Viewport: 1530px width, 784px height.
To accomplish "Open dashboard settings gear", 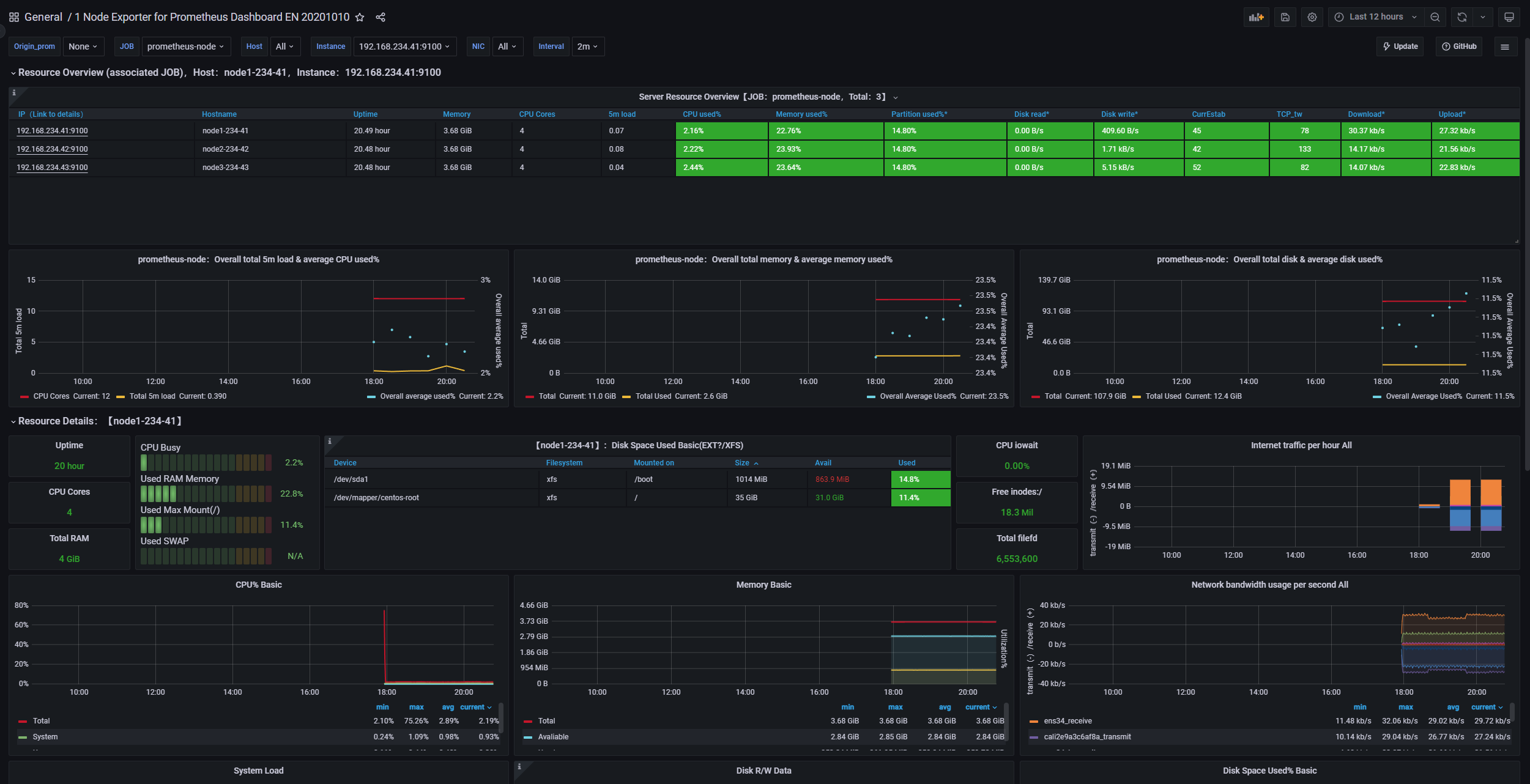I will pos(1312,17).
